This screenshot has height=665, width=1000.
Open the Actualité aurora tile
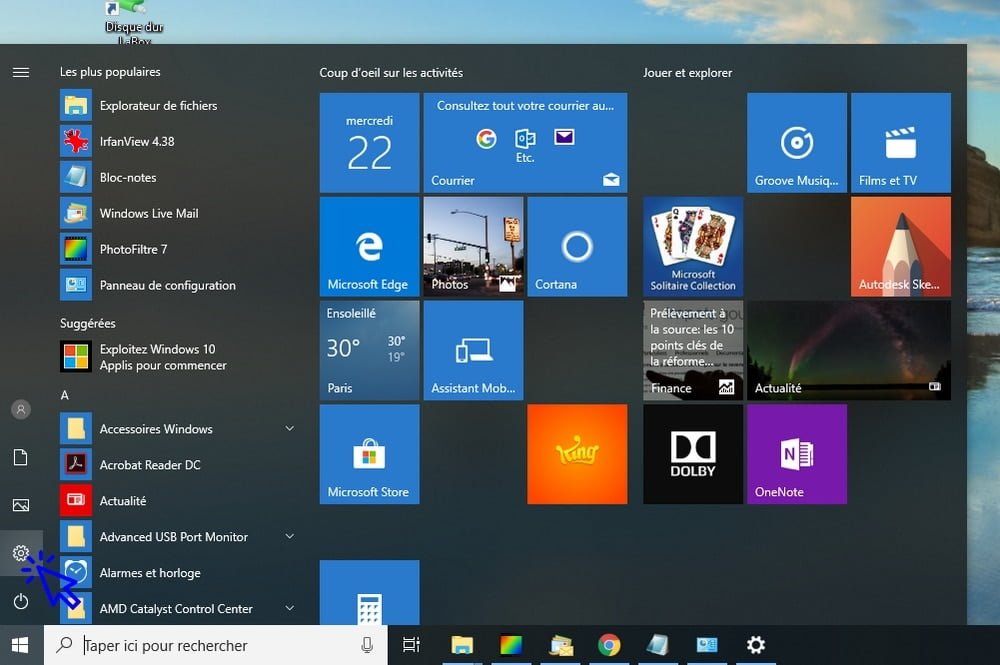(849, 351)
